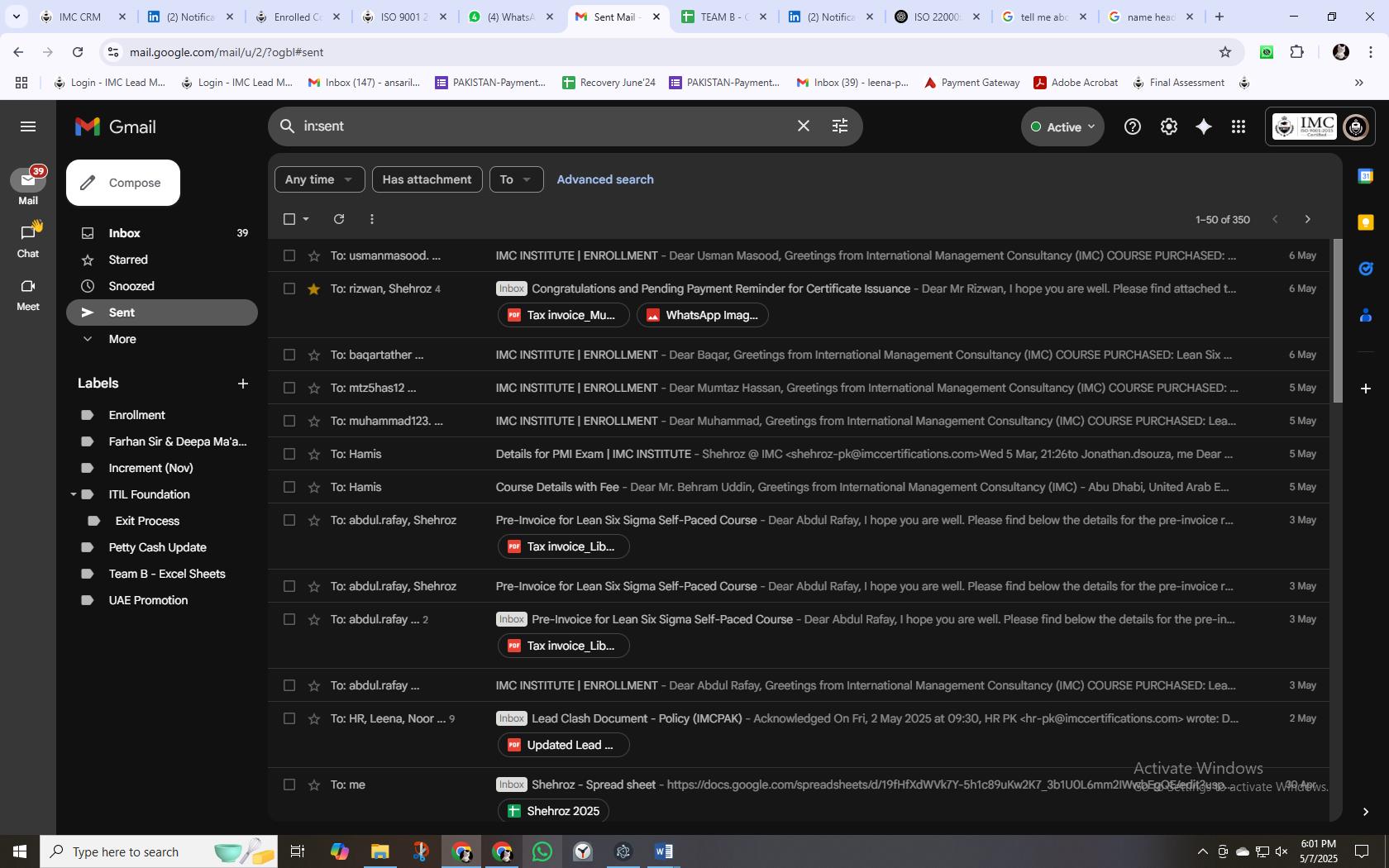Create new label plus icon
This screenshot has width=1389, height=868.
pyautogui.click(x=242, y=384)
